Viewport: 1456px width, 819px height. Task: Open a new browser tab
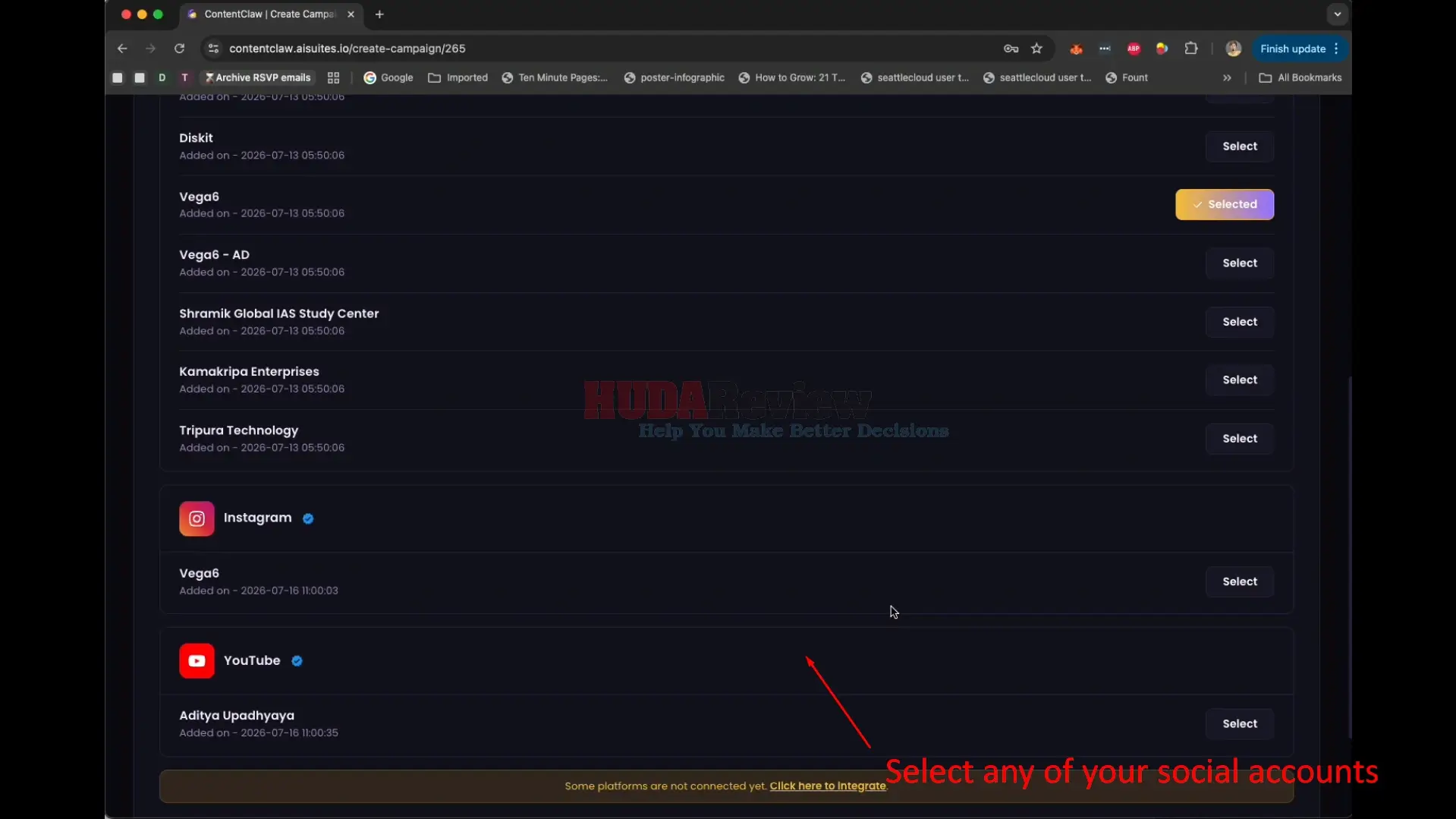pyautogui.click(x=379, y=14)
